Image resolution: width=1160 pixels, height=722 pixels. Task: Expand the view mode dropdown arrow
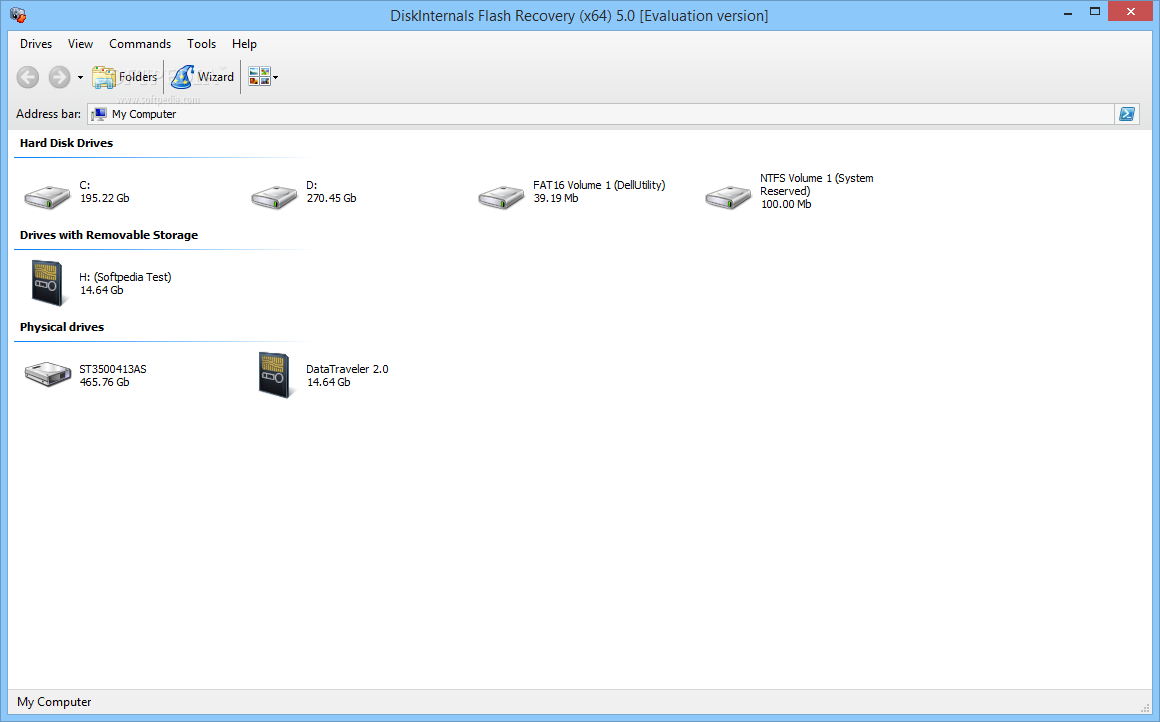point(276,77)
